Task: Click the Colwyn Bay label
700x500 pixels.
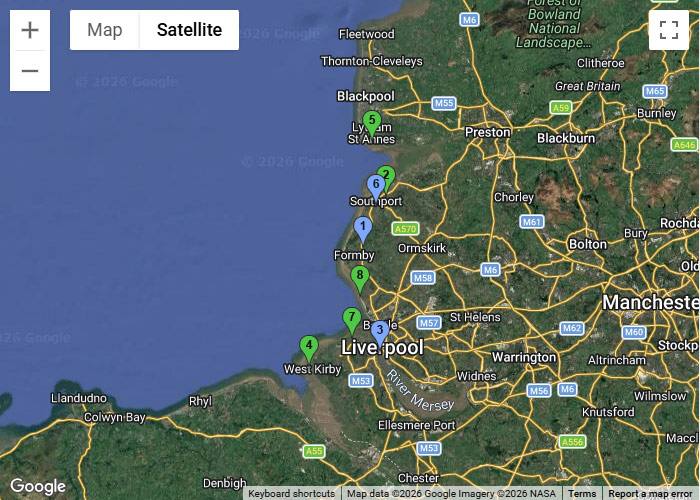Action: [x=115, y=417]
